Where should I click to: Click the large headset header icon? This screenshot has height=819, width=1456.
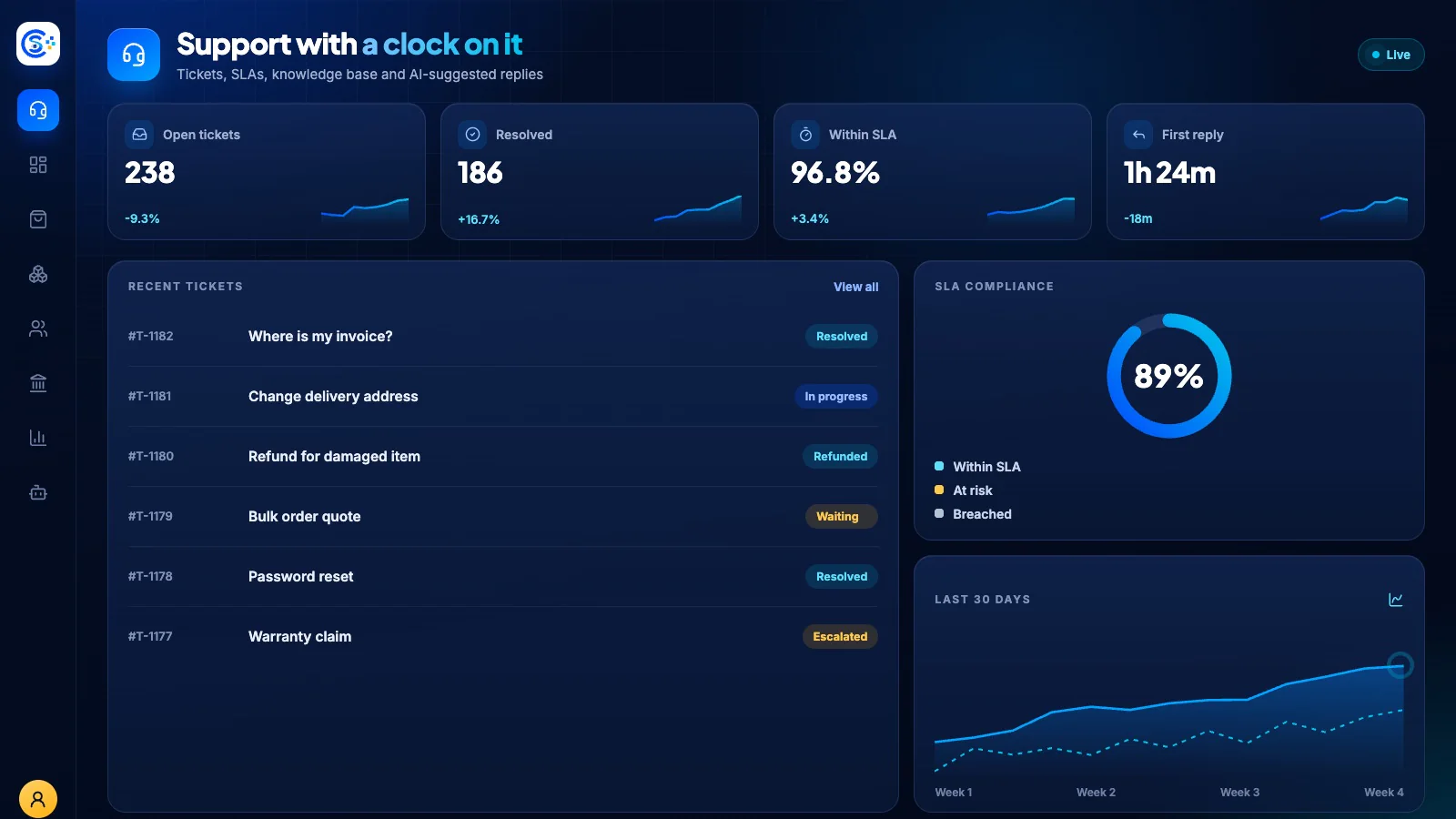click(x=134, y=55)
